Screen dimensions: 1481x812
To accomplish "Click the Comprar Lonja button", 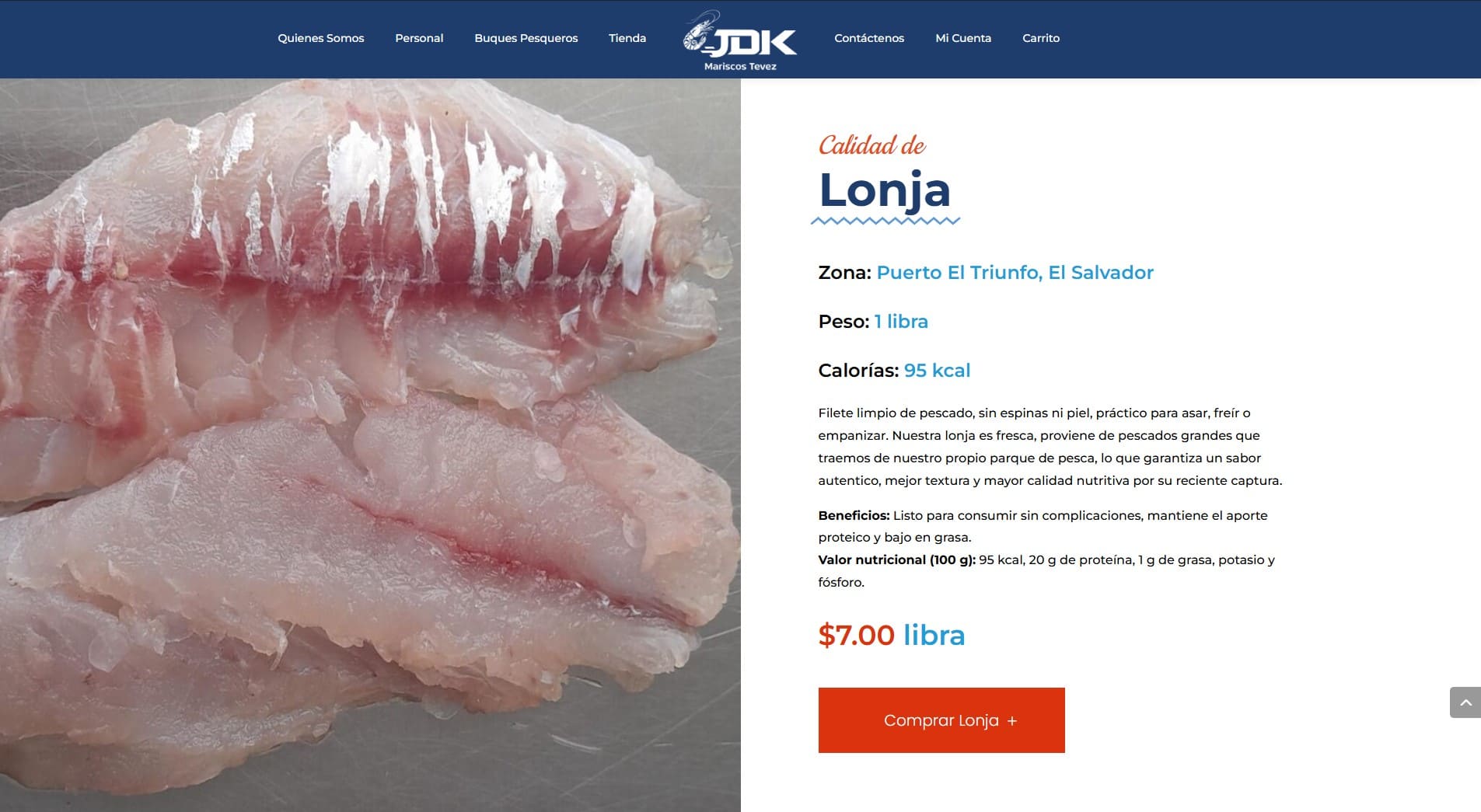I will coord(941,720).
